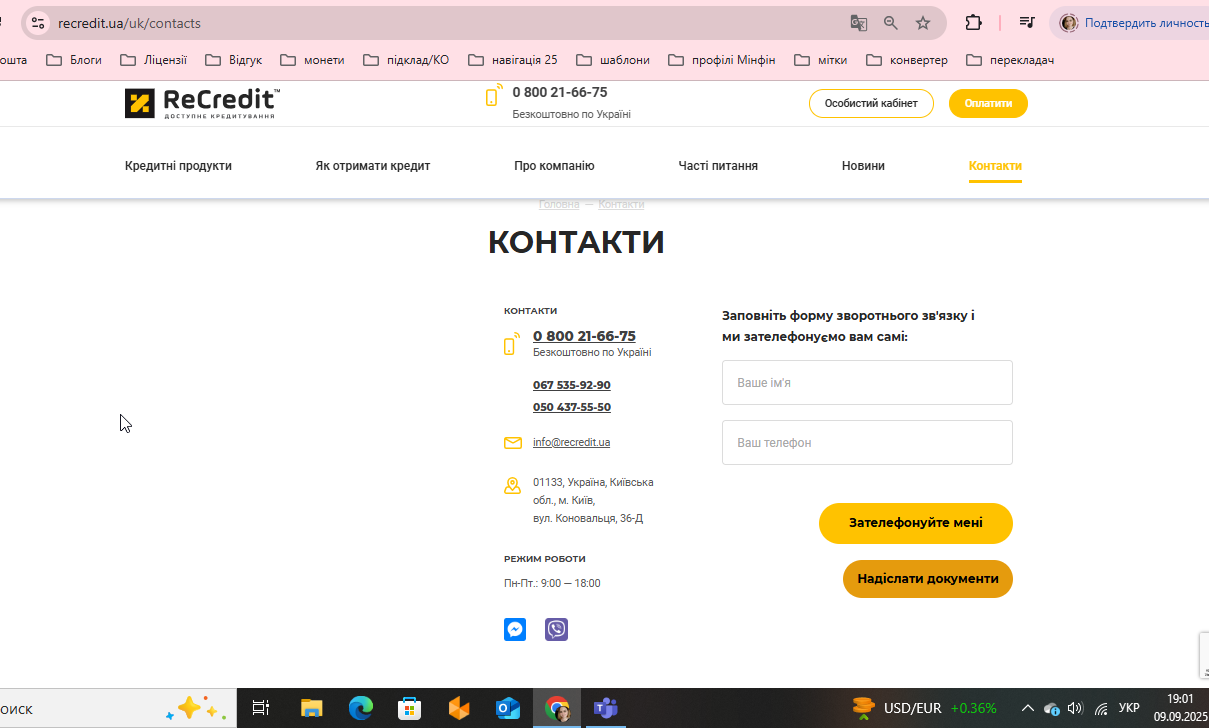Open the Відгук bookmarks folder

[233, 60]
